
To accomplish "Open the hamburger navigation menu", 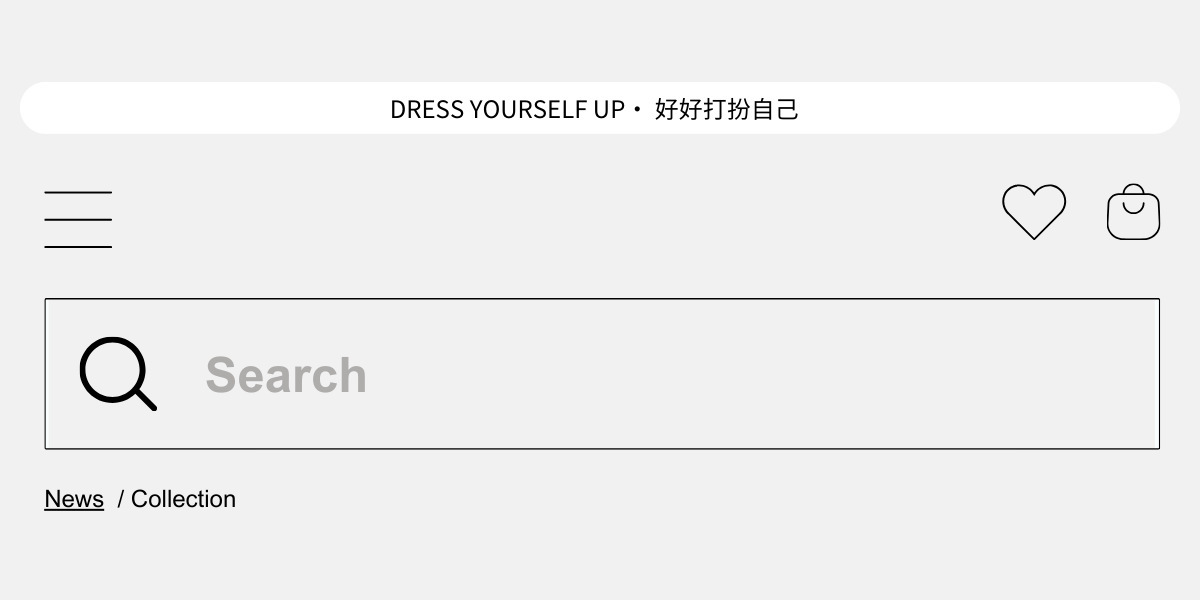I will pyautogui.click(x=78, y=219).
